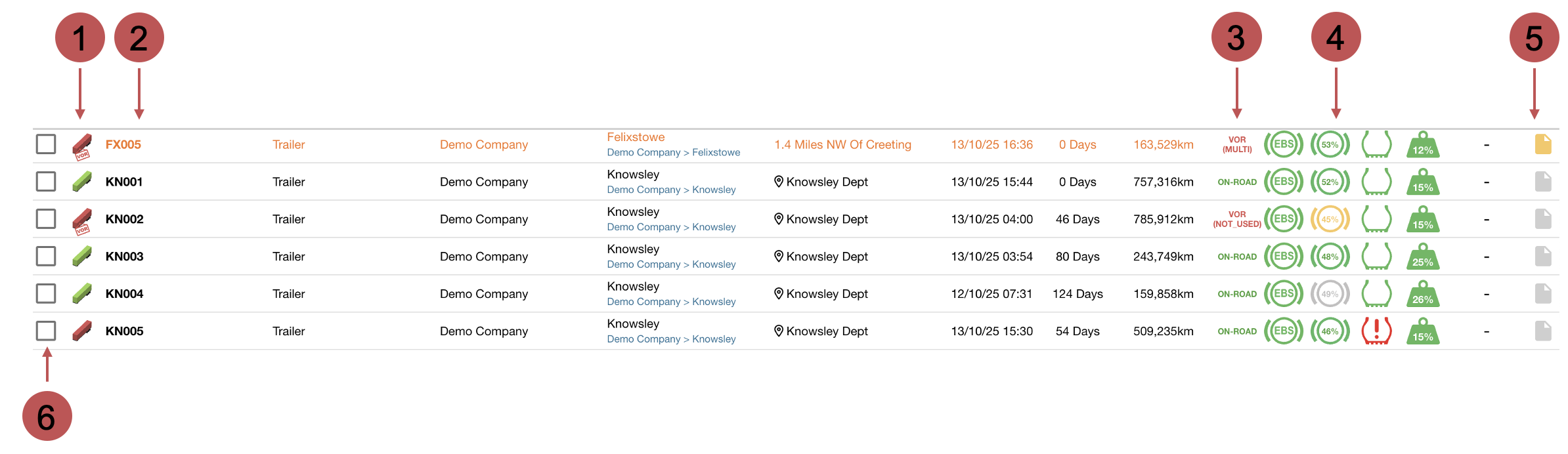Click the orange 45% brake performance gauge for KN002
Screen dimensions: 1568x454
(1330, 219)
